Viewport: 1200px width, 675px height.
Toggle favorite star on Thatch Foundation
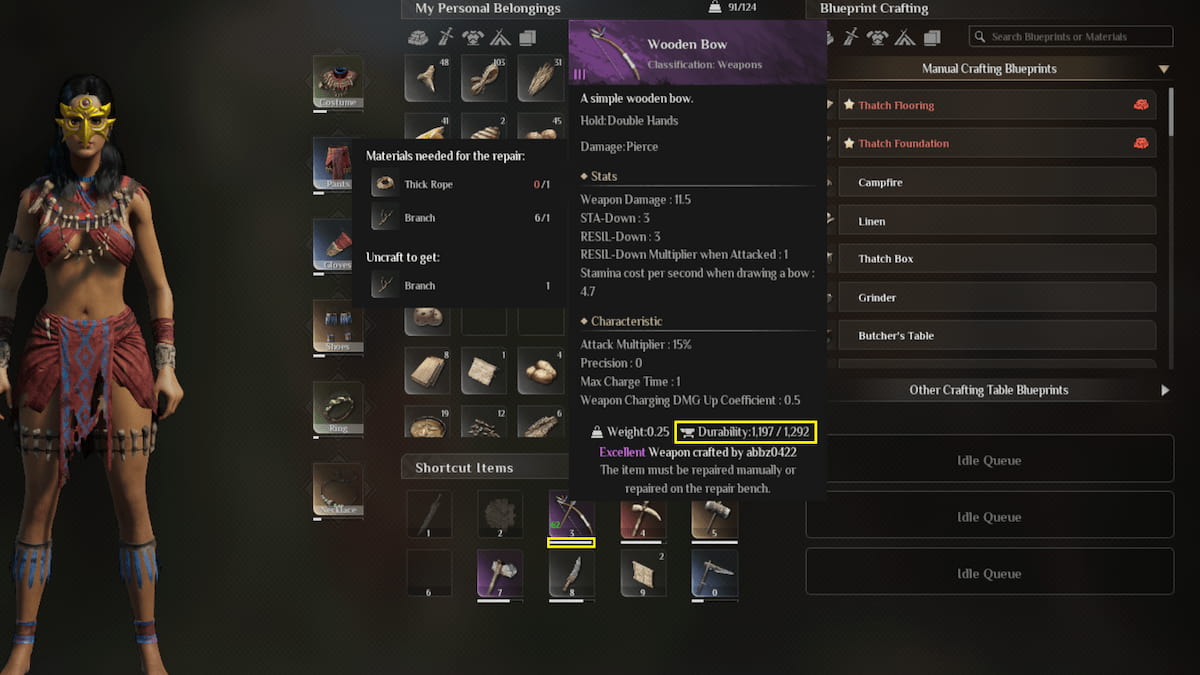click(x=849, y=143)
